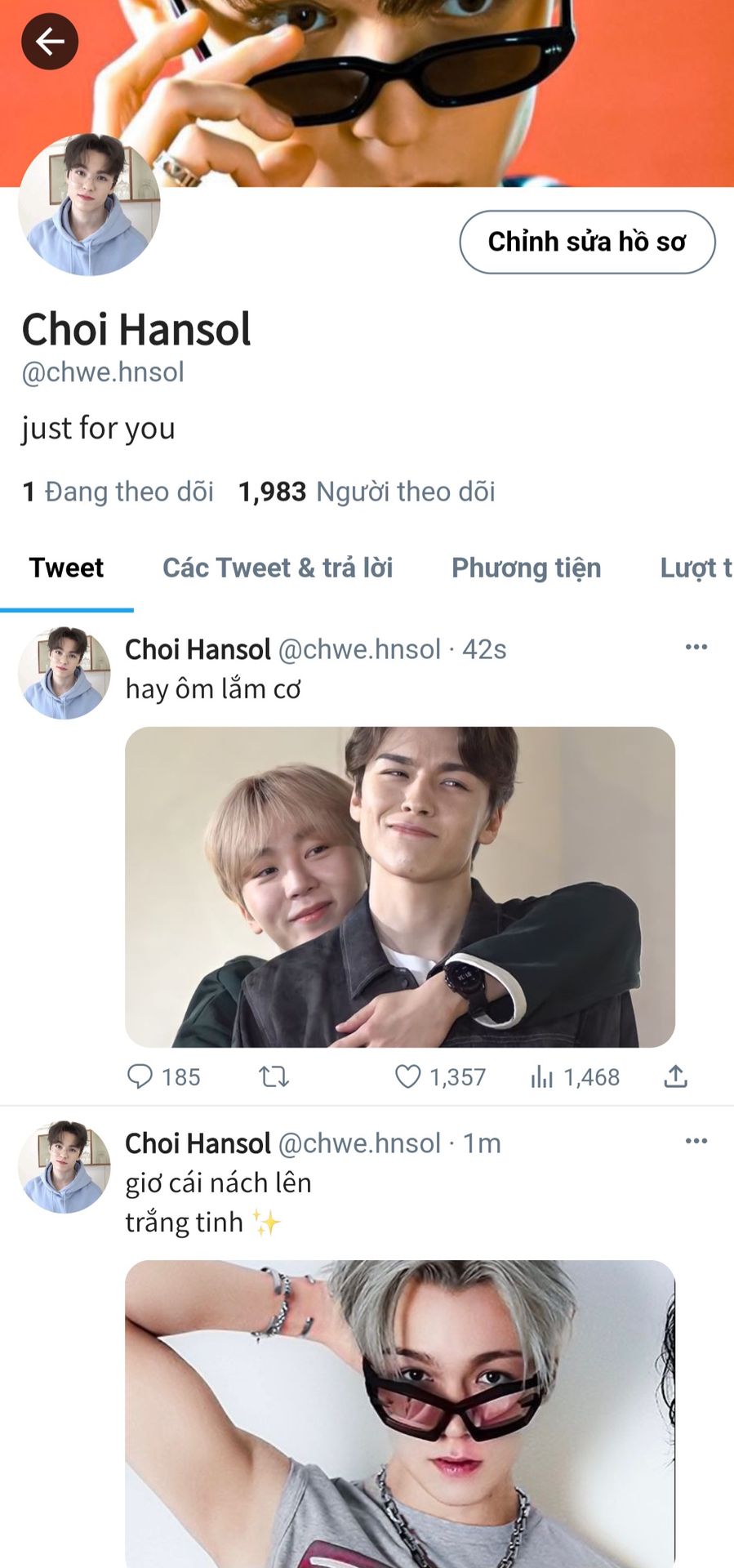Open the 'Phương tiện' tab
Viewport: 734px width, 1568px height.
click(x=526, y=568)
